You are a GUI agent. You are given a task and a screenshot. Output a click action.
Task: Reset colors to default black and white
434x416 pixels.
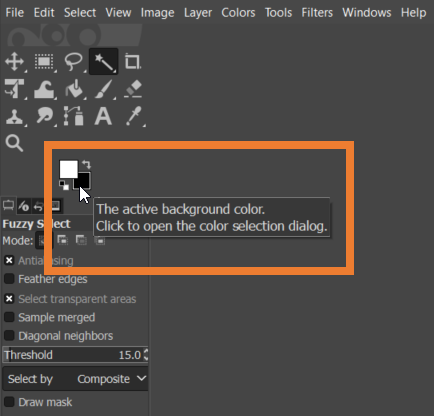point(64,185)
